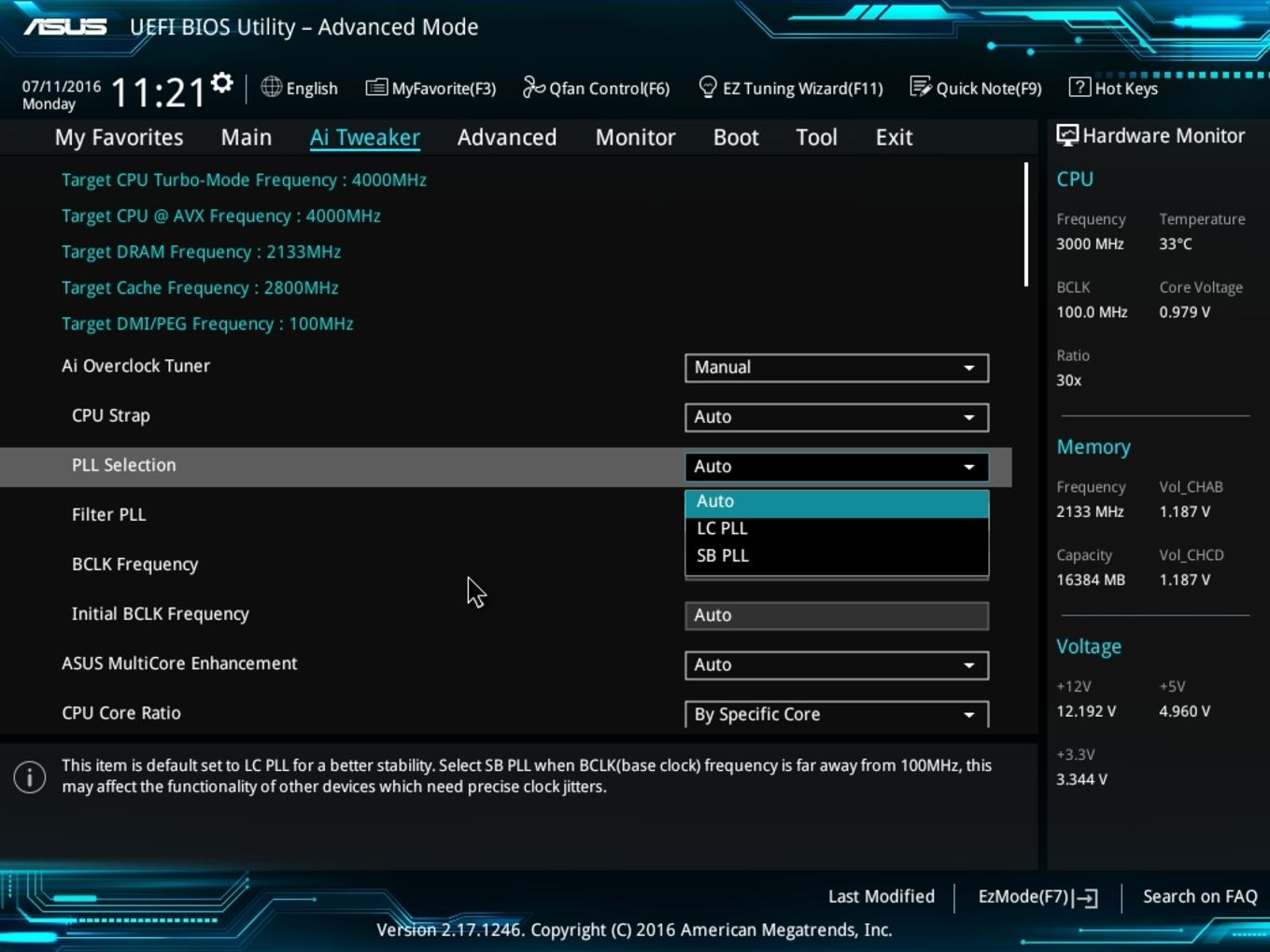This screenshot has height=952, width=1270.
Task: Click the 16384 MB capacity value
Action: tap(1091, 580)
